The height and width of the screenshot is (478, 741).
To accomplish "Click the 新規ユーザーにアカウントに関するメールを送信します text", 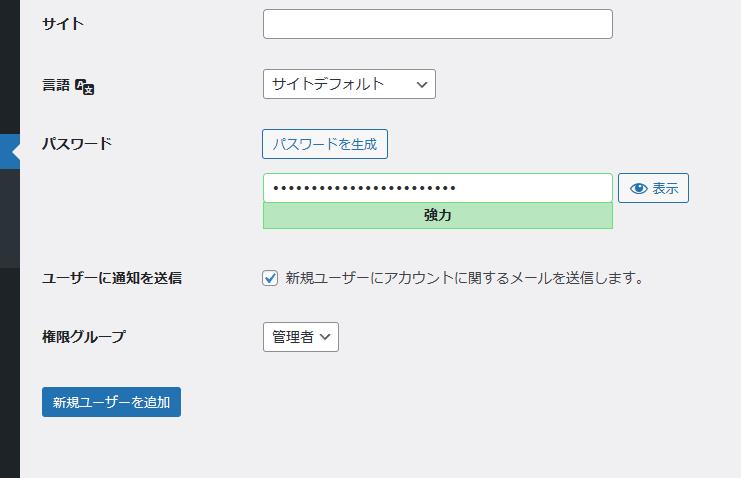I will (x=463, y=278).
